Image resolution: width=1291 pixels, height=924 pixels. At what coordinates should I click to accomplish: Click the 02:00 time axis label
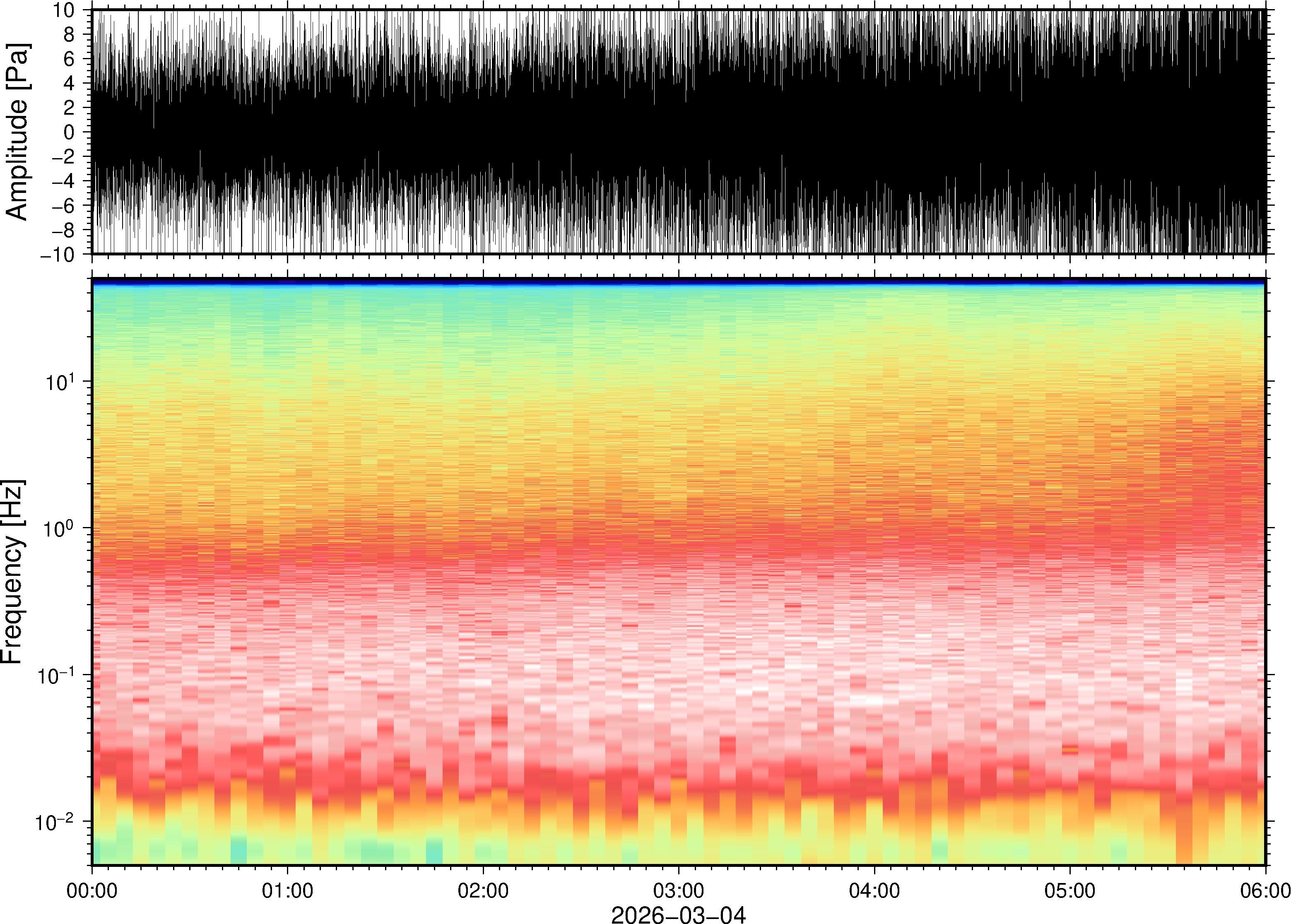coord(483,890)
